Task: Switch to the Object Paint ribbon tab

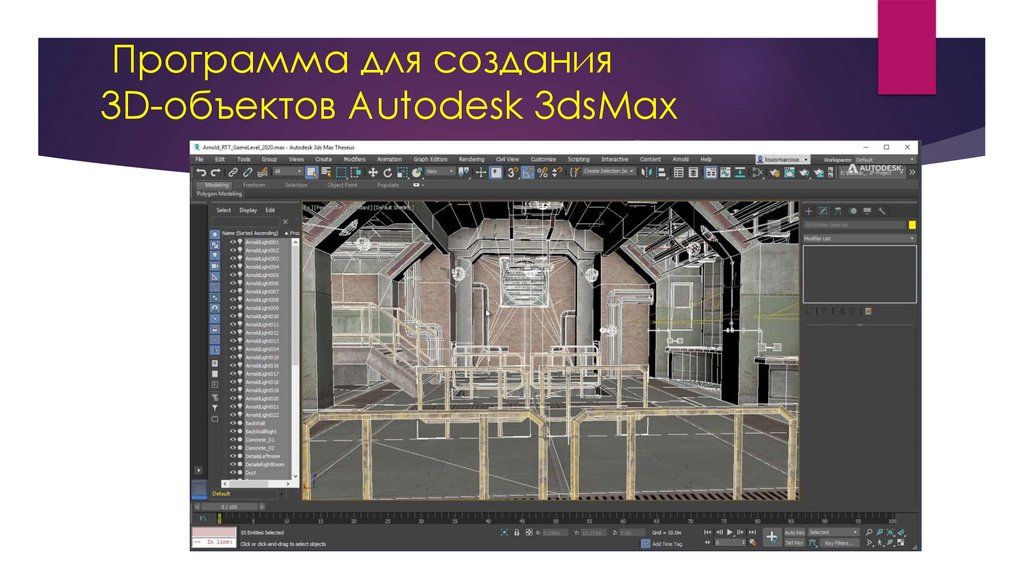Action: click(x=342, y=185)
